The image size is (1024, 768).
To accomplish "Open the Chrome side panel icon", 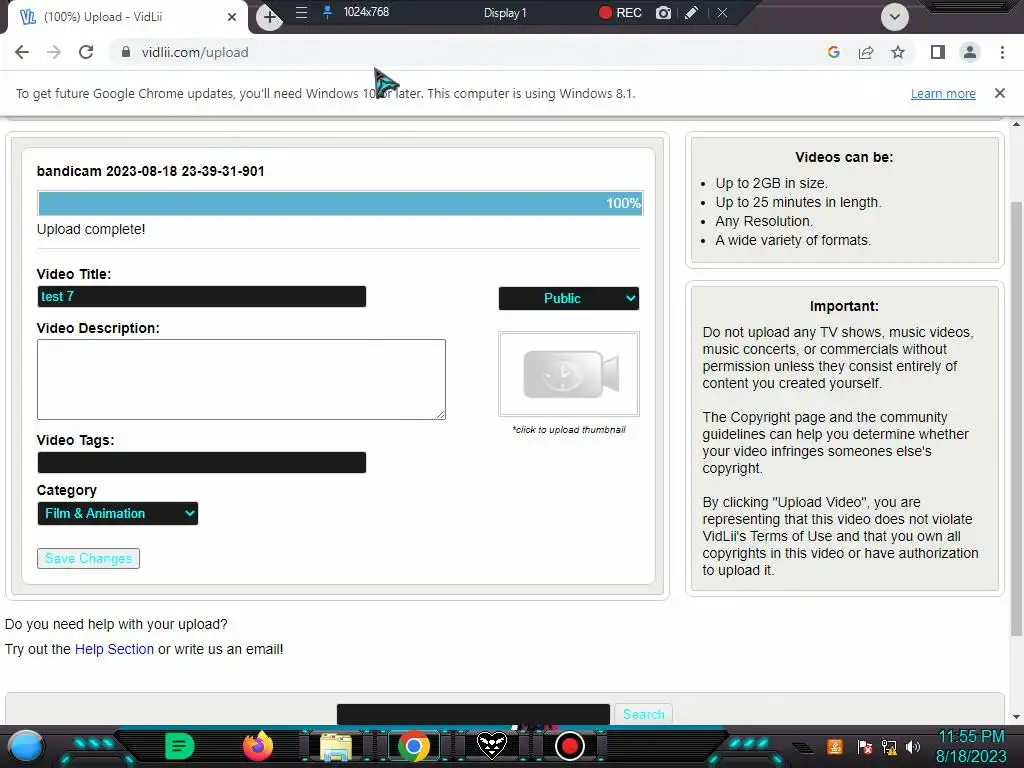I will (938, 52).
